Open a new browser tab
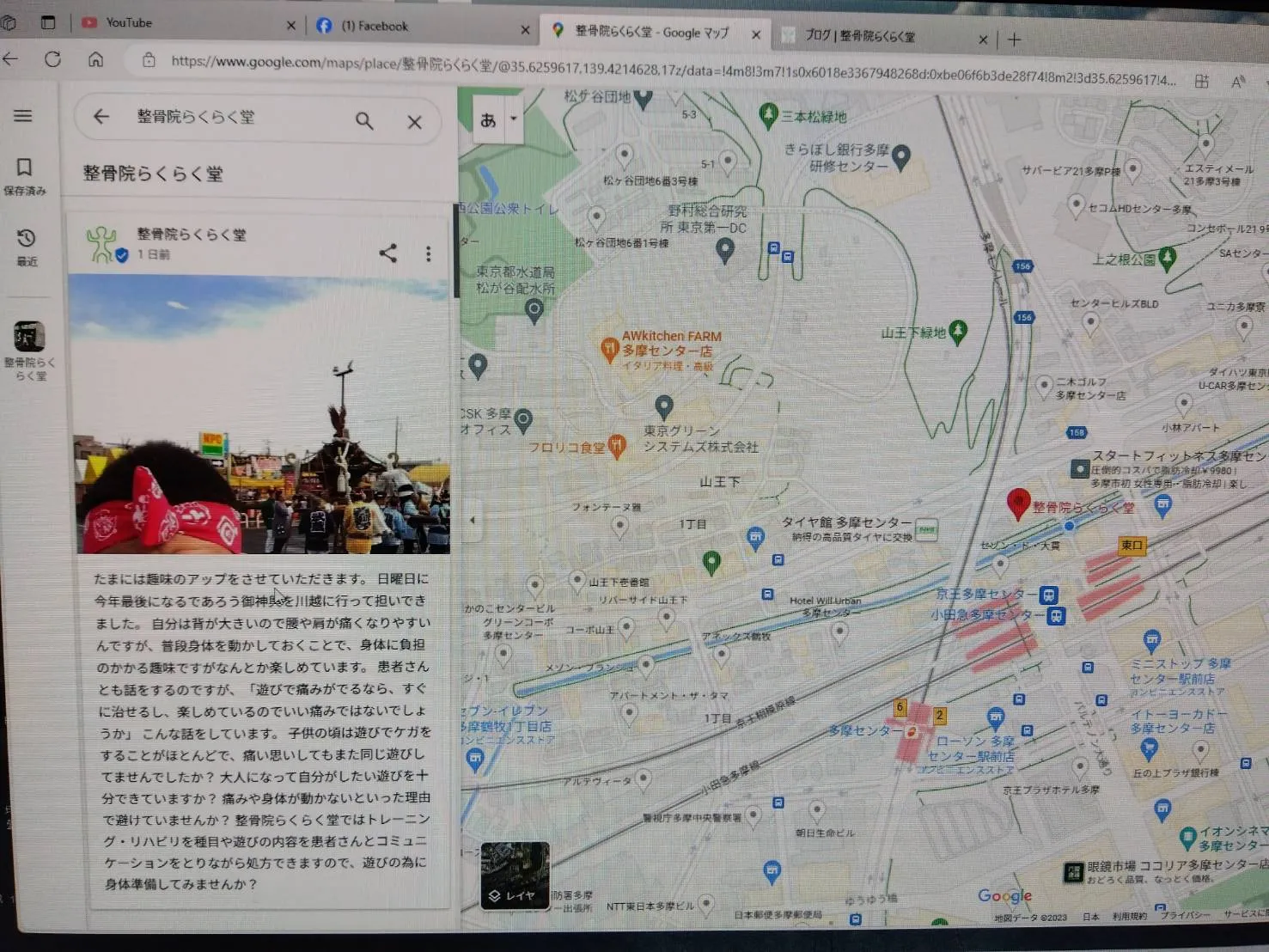 click(x=1015, y=40)
